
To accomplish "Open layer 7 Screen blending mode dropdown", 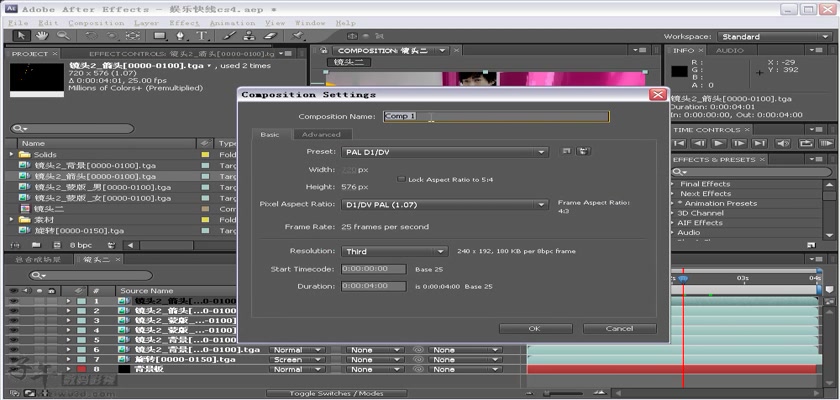I will (297, 359).
